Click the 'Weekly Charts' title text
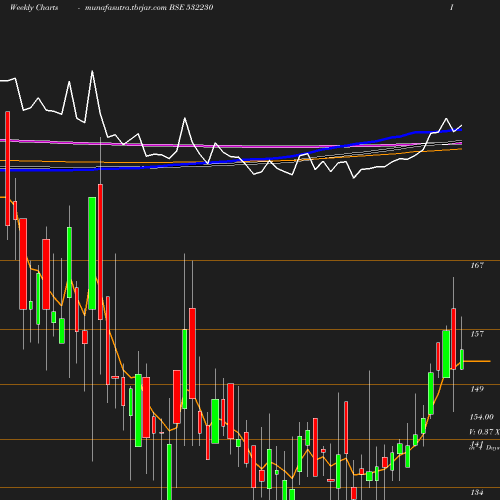The image size is (500, 500). (34, 7)
